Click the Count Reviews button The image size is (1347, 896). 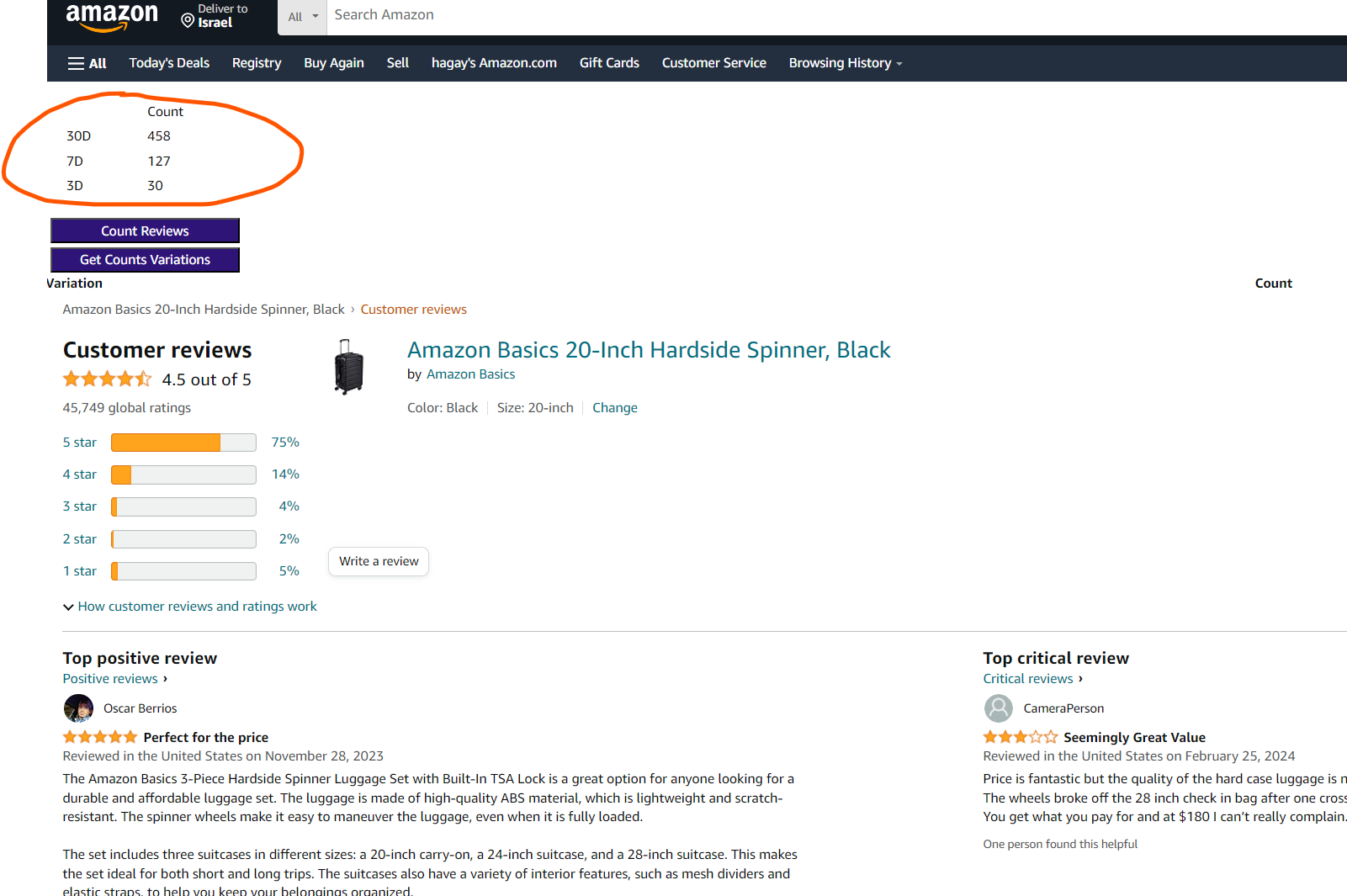pyautogui.click(x=145, y=231)
